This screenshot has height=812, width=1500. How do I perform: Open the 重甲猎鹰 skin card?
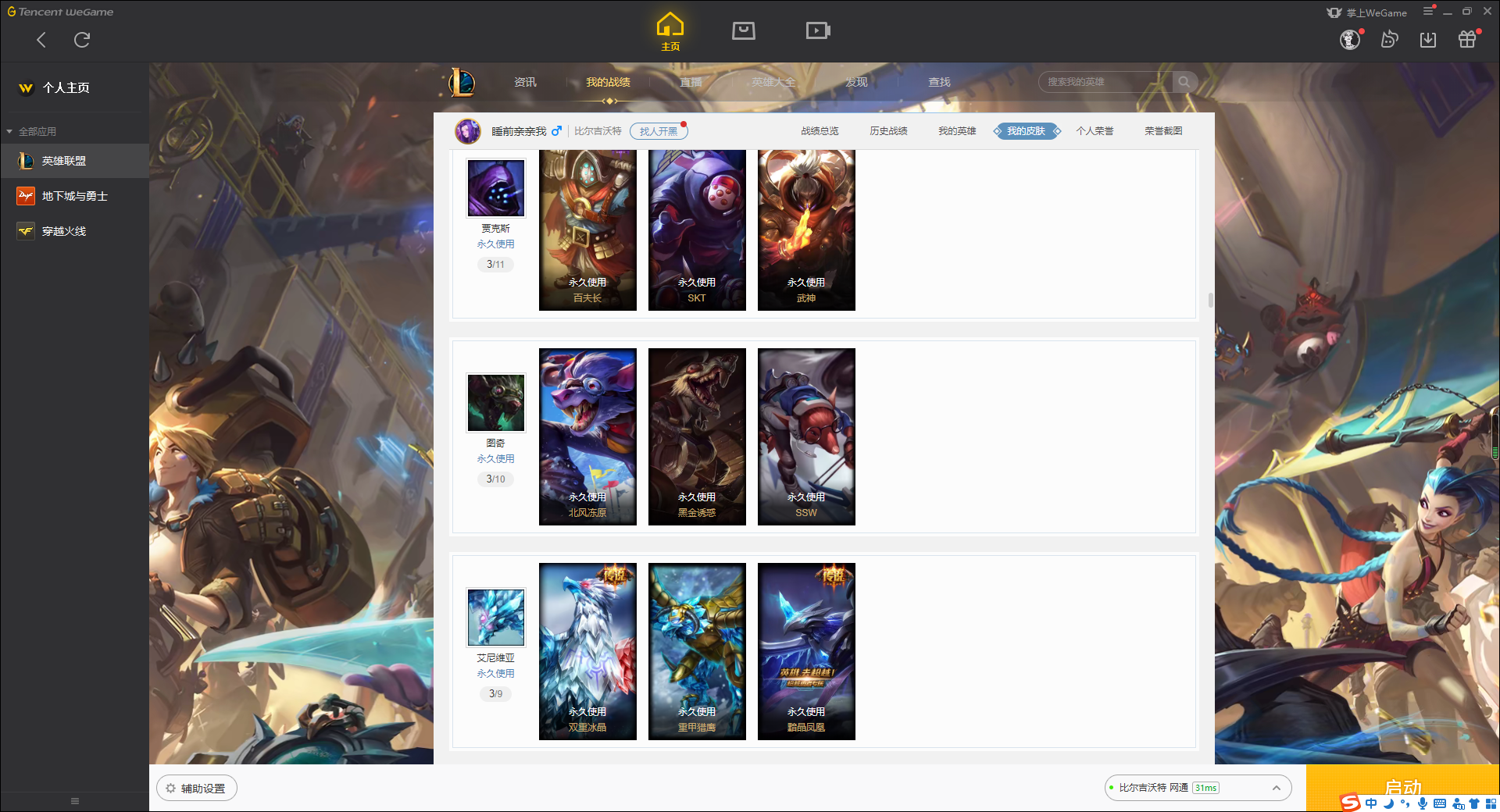[697, 651]
